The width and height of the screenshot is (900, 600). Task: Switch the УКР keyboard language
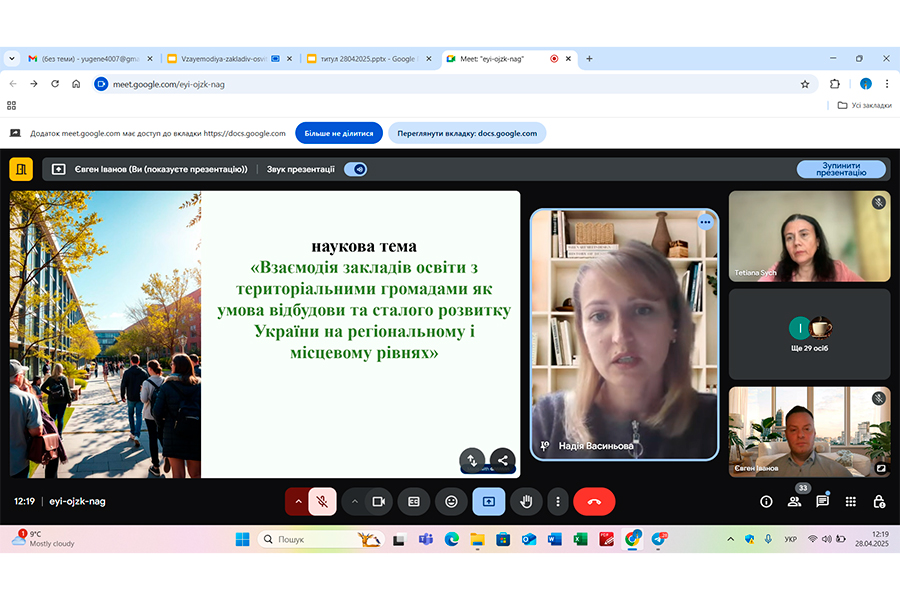coord(790,539)
